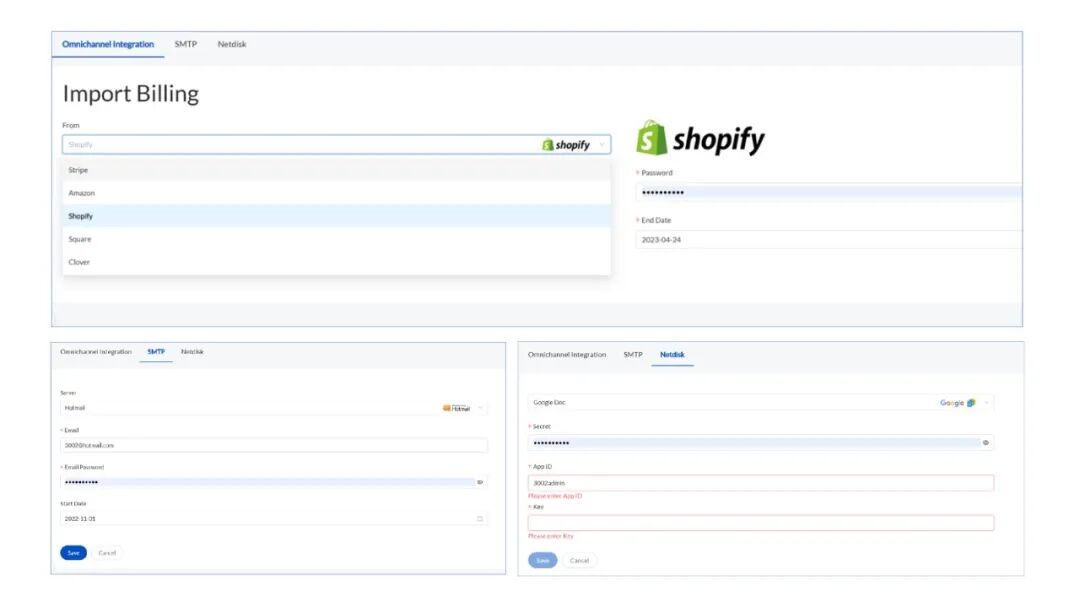Open Netdisk tab in the SMTP panel

coord(192,352)
